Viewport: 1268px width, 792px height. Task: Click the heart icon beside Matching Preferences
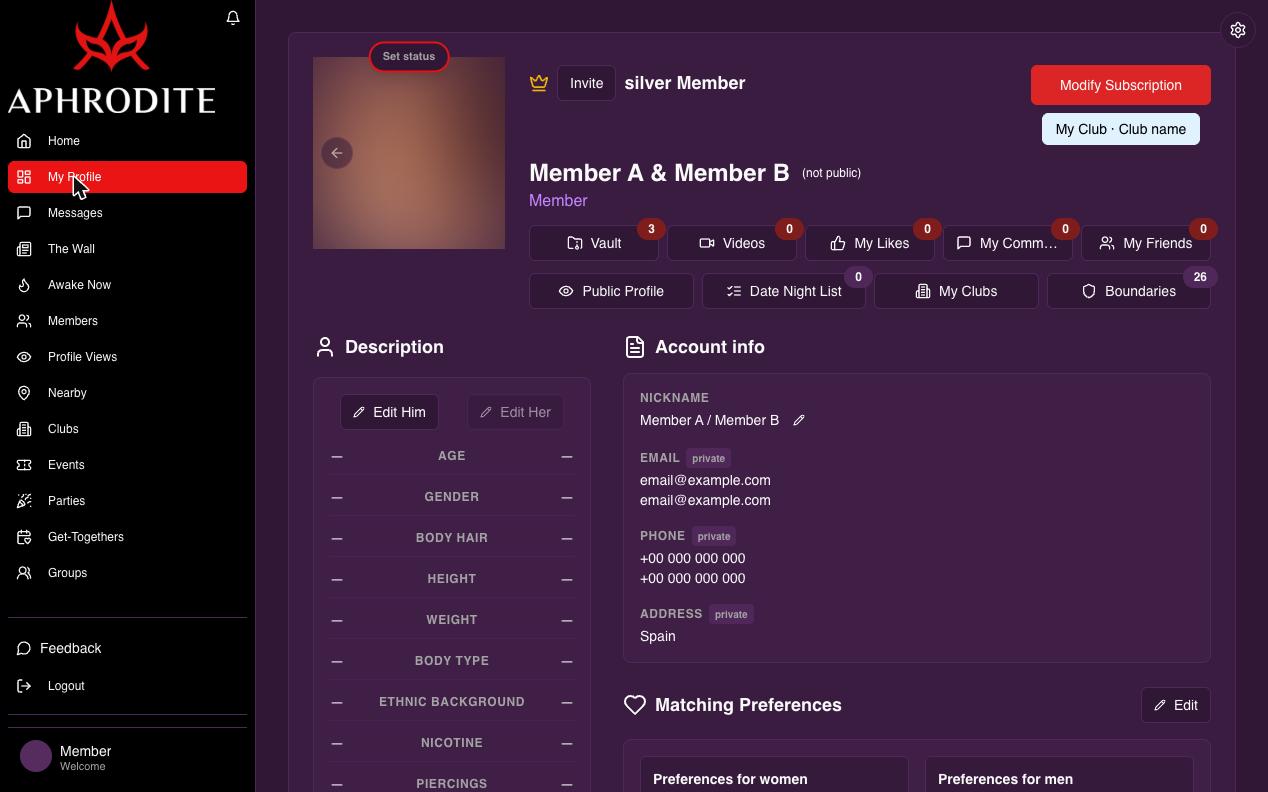(x=634, y=705)
